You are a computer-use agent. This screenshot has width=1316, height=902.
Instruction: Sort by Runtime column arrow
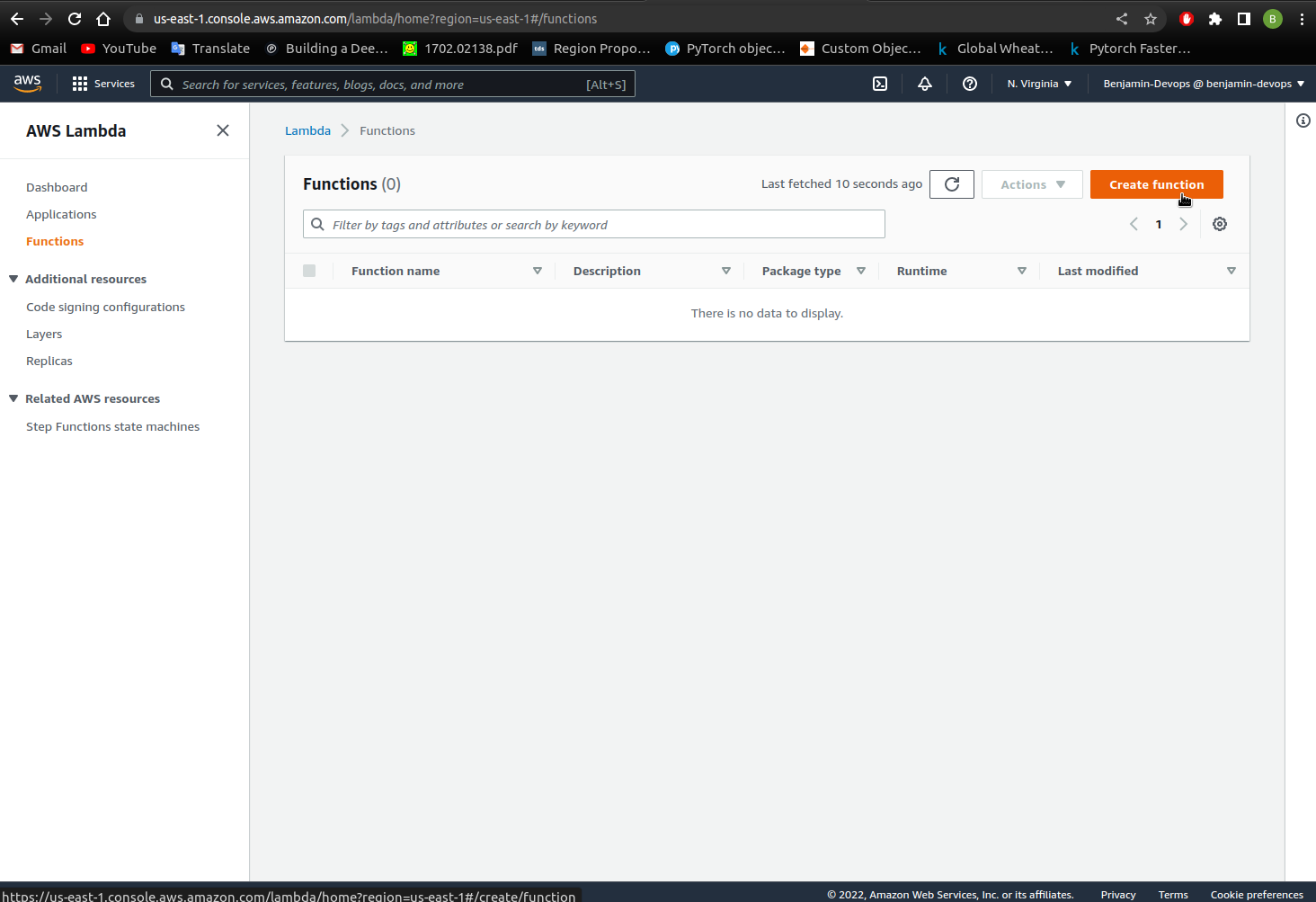(x=1022, y=271)
